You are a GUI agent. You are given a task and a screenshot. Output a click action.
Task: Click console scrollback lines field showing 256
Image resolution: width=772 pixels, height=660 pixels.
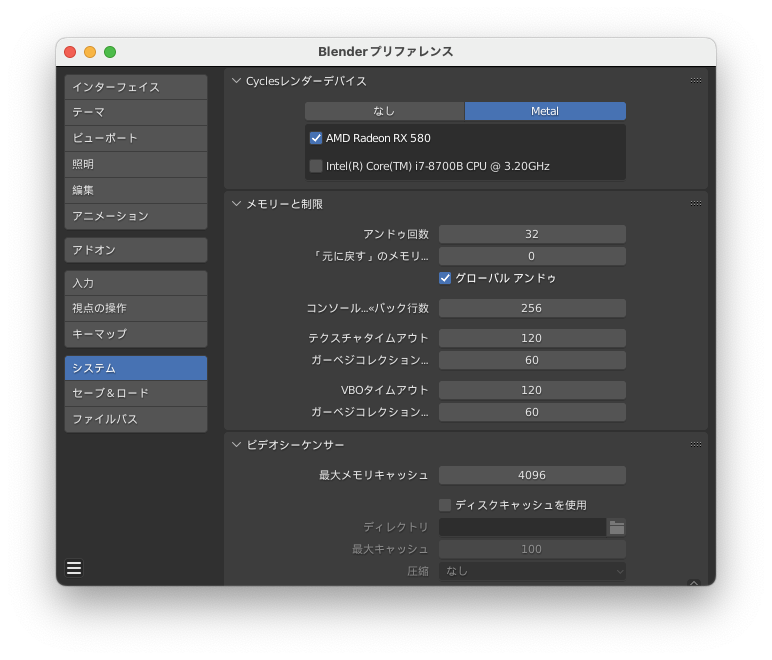(x=532, y=308)
